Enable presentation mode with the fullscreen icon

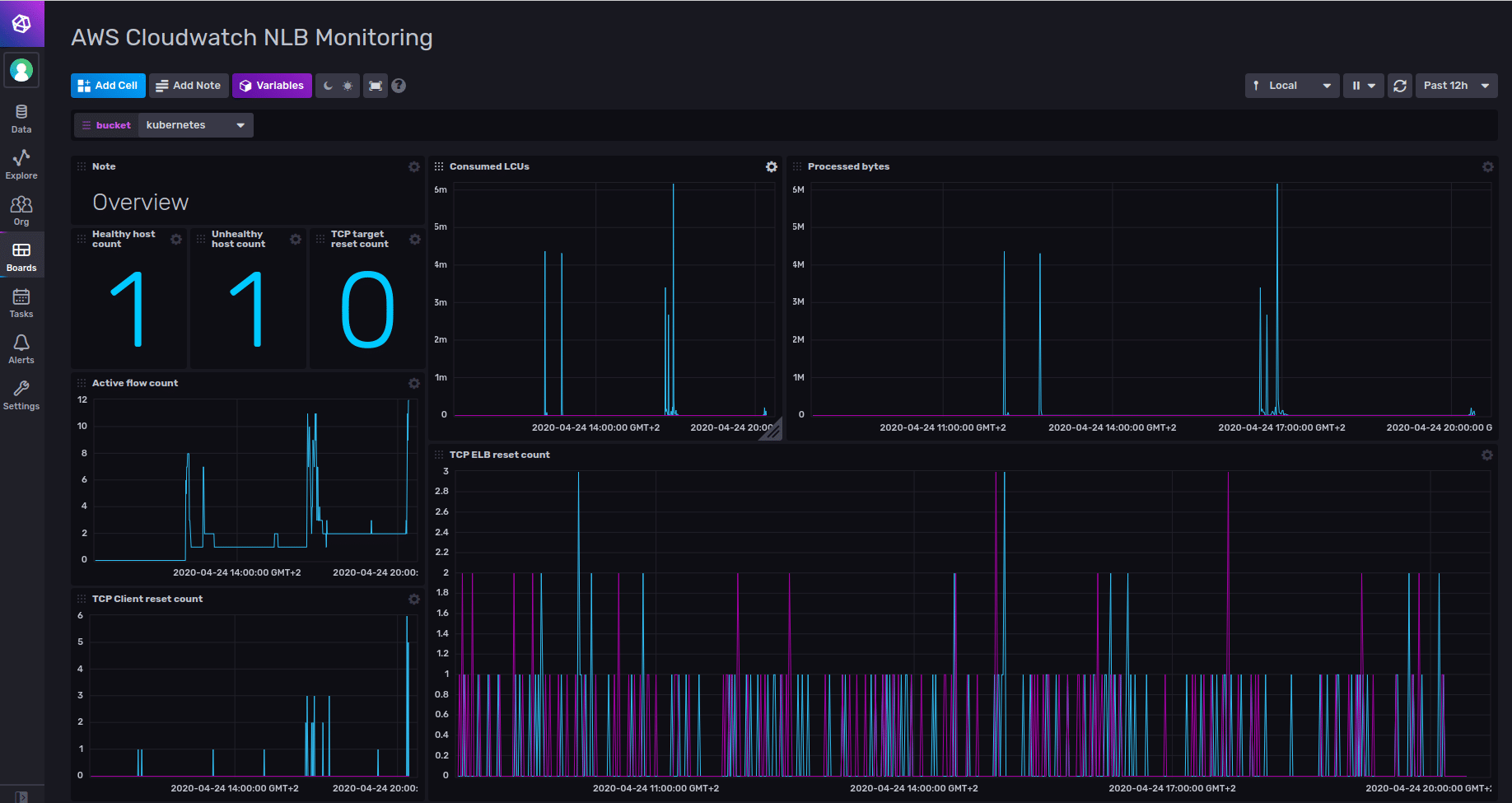pyautogui.click(x=376, y=85)
